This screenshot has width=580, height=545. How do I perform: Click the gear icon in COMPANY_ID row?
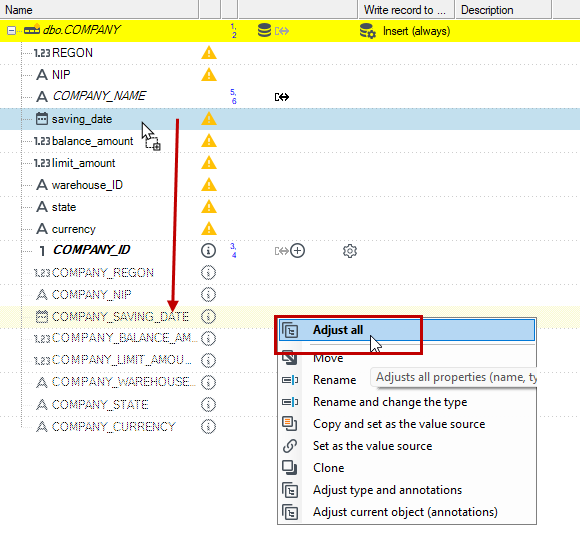(x=350, y=251)
